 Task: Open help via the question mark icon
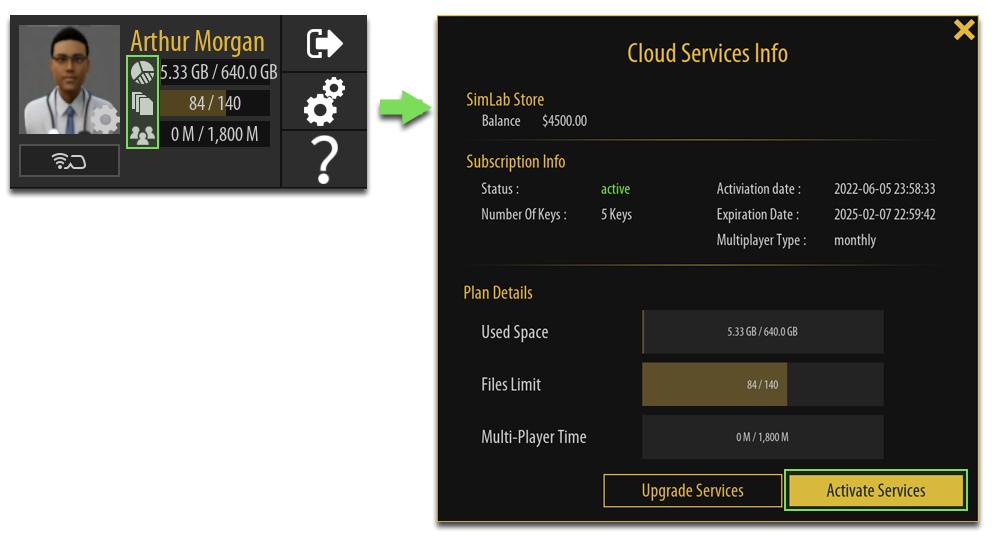pyautogui.click(x=324, y=160)
